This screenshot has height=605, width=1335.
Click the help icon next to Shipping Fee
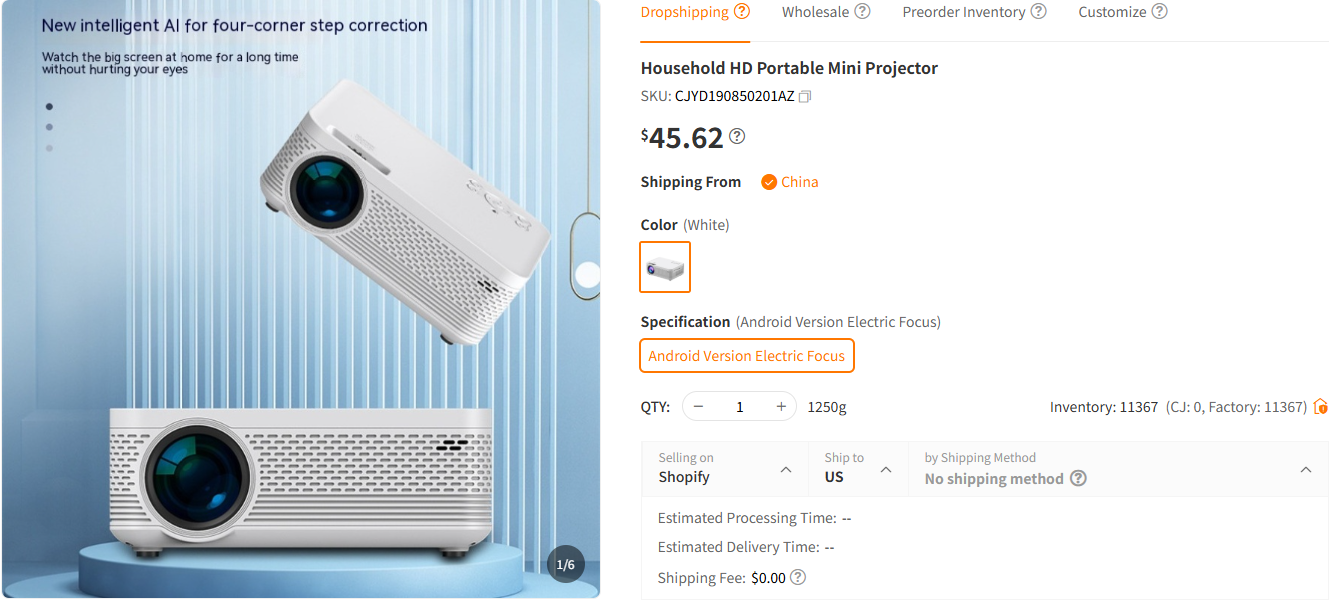(797, 577)
